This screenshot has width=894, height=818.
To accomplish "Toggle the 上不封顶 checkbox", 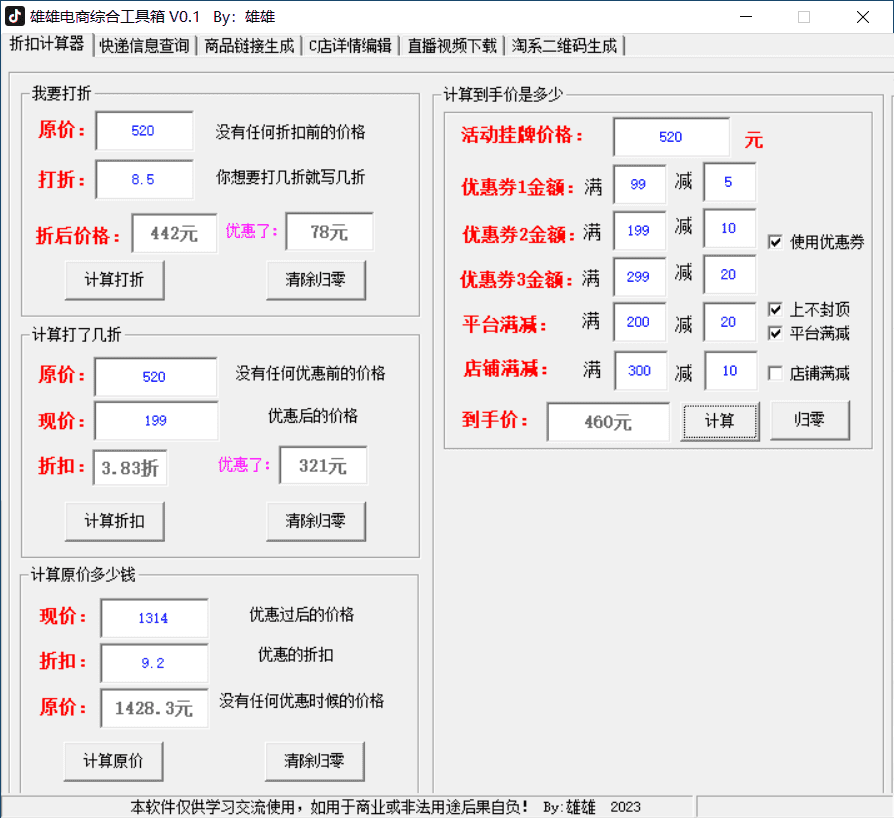I will [775, 310].
